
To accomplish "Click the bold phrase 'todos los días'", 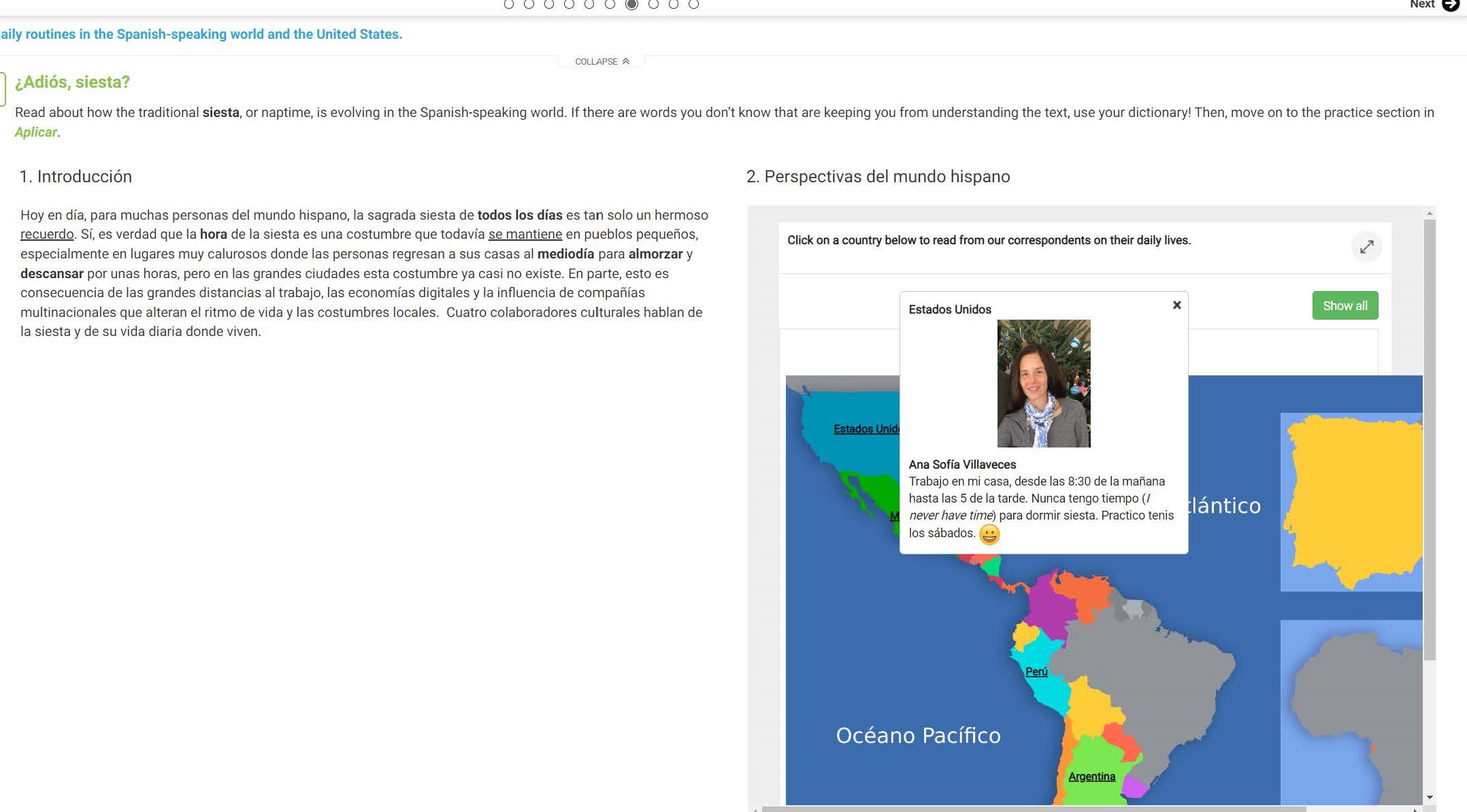I will coord(520,216).
